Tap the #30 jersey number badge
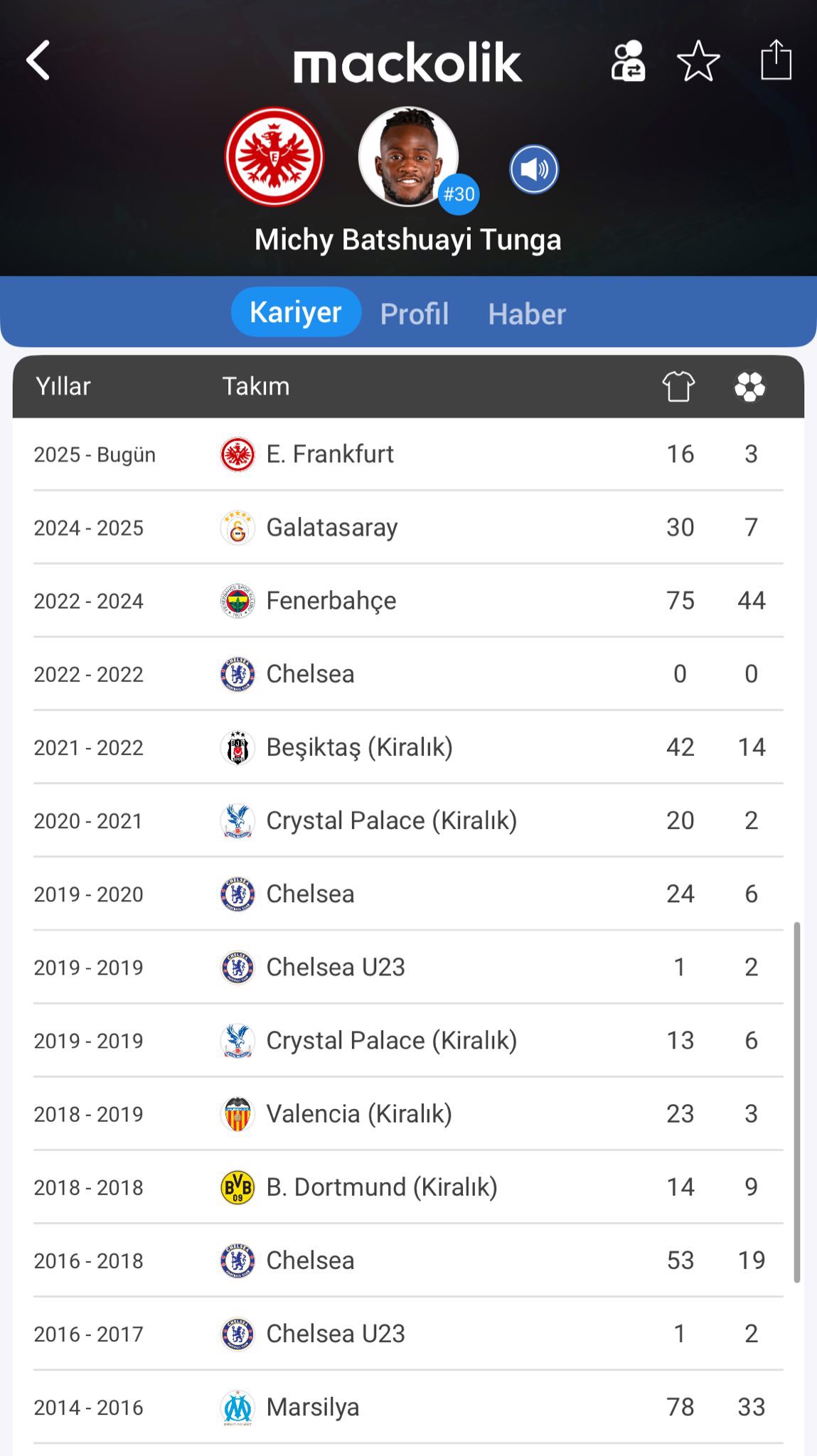The height and width of the screenshot is (1456, 817). pos(459,194)
